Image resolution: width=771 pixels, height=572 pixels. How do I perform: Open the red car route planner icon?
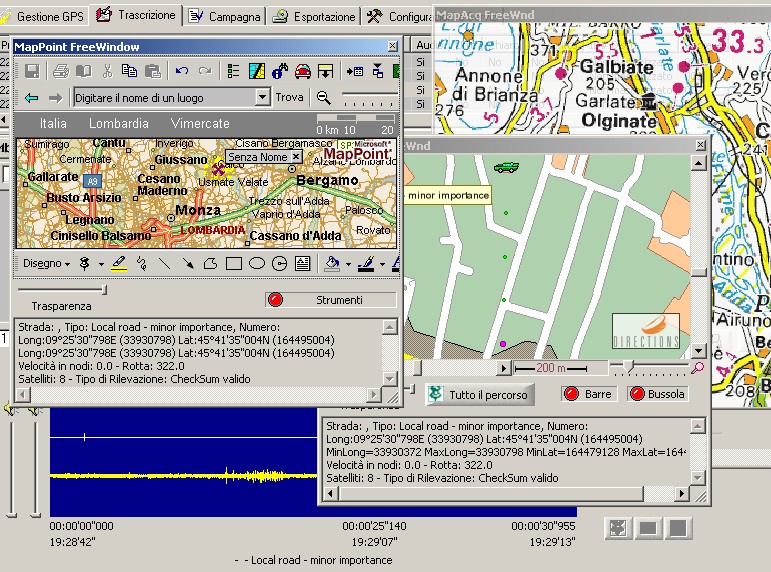click(x=303, y=71)
